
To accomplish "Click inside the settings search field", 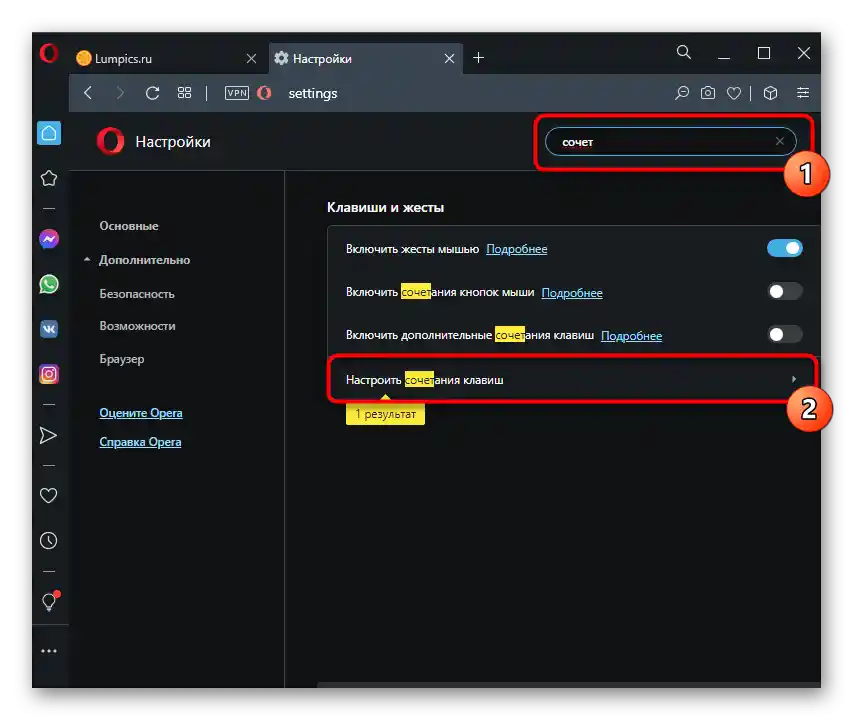I will pos(660,142).
